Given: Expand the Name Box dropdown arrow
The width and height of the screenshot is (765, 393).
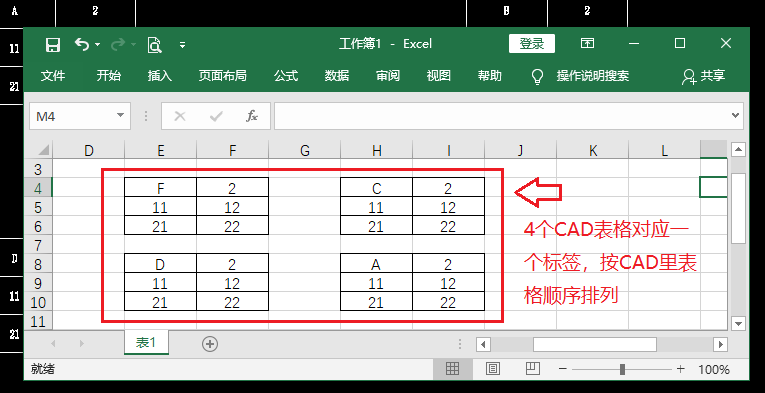Looking at the screenshot, I should coord(120,116).
